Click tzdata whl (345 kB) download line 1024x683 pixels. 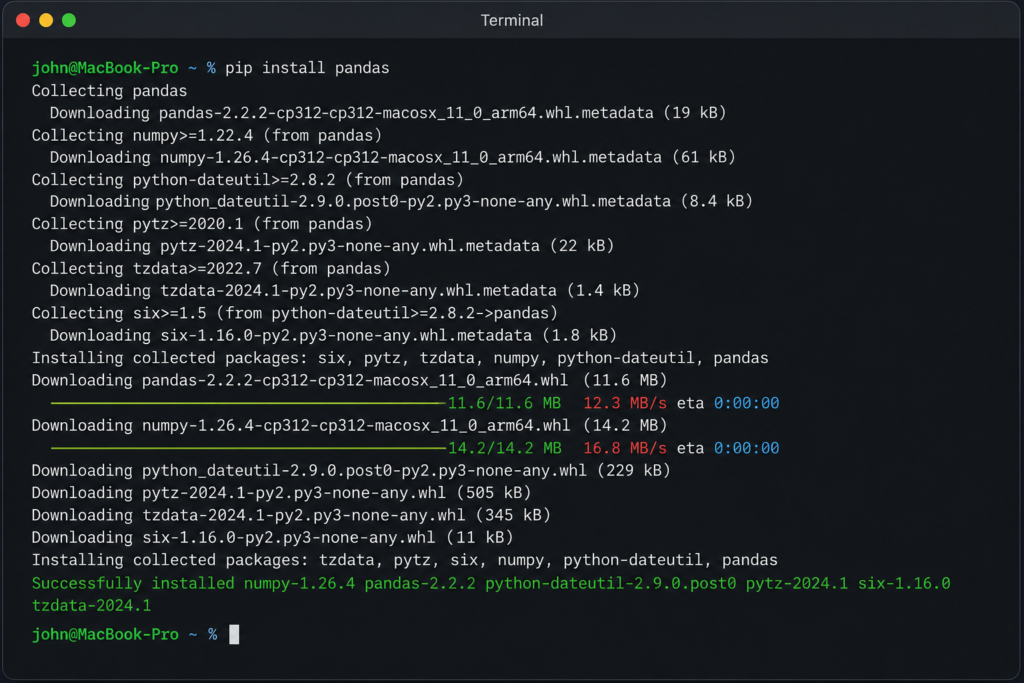click(291, 515)
